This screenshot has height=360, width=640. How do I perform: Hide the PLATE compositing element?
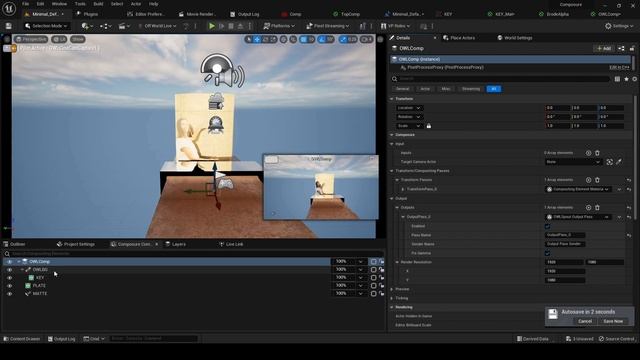pos(9,286)
